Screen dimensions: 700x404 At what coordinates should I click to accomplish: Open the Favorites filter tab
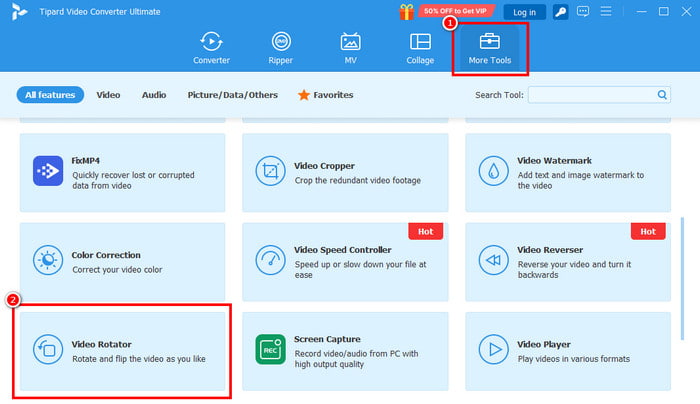click(x=326, y=95)
